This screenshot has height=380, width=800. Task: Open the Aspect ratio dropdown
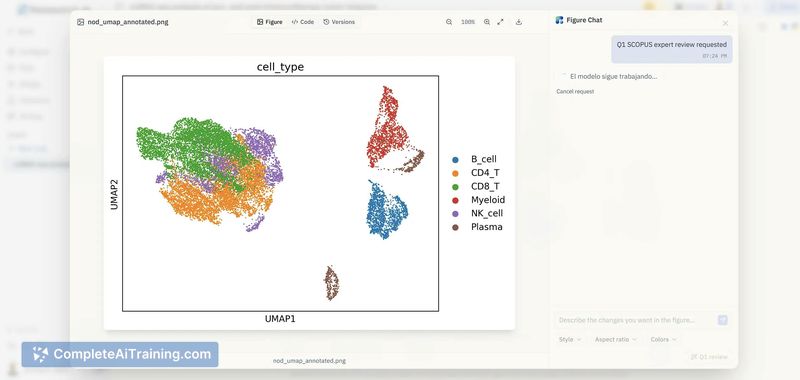tap(616, 339)
